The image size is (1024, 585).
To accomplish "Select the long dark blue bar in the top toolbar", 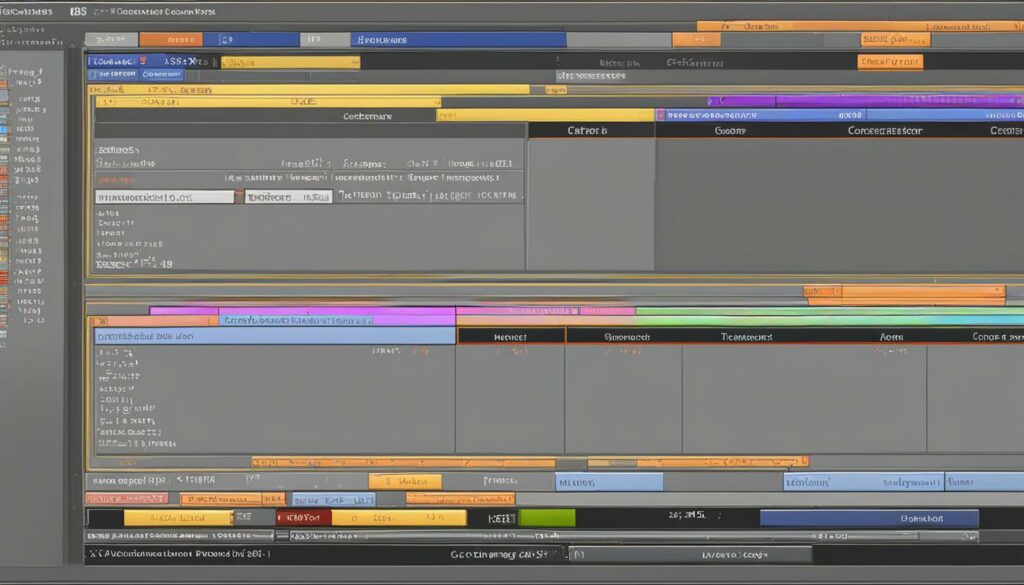I will 458,40.
